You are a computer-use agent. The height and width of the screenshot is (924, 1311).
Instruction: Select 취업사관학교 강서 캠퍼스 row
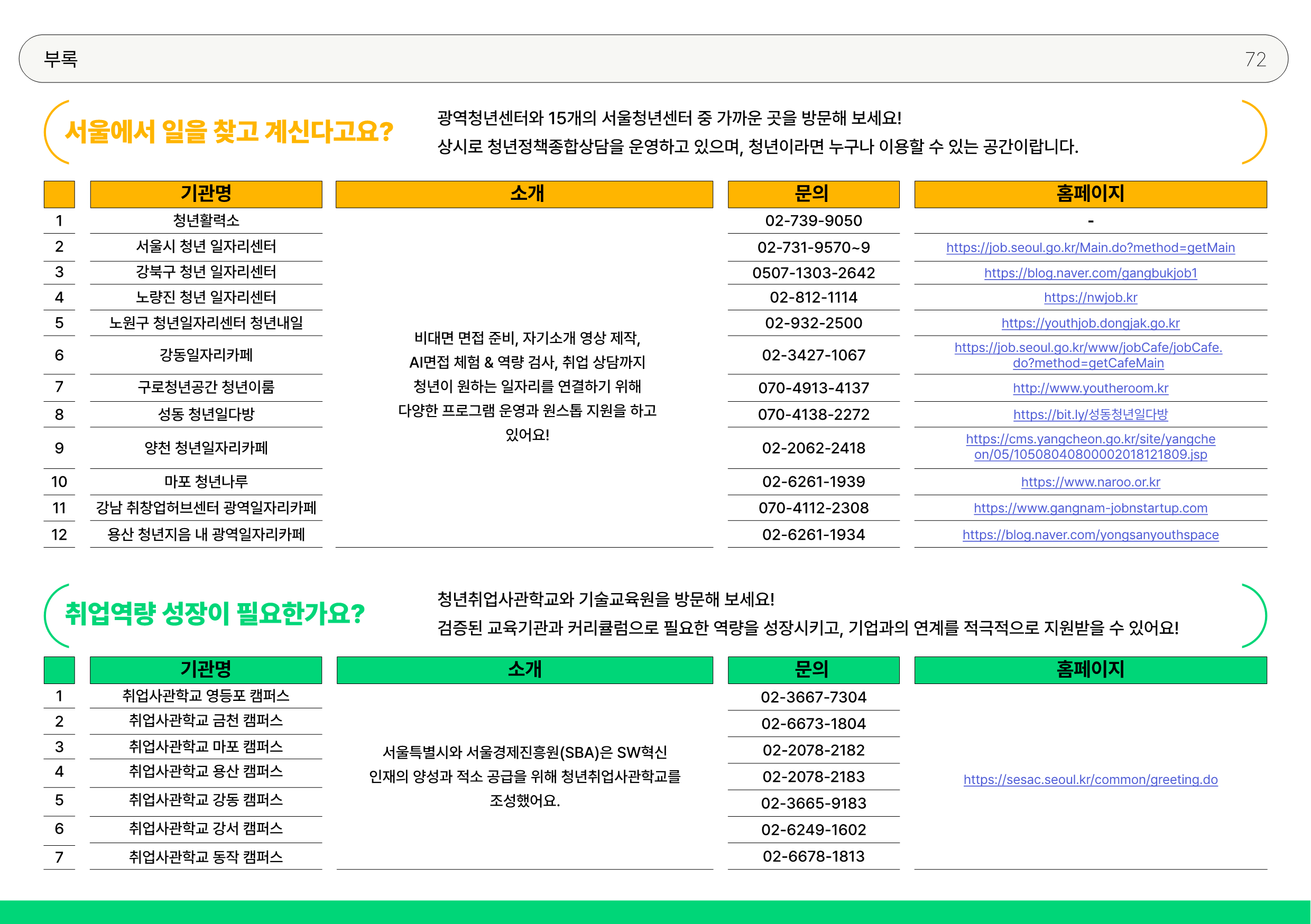point(206,829)
